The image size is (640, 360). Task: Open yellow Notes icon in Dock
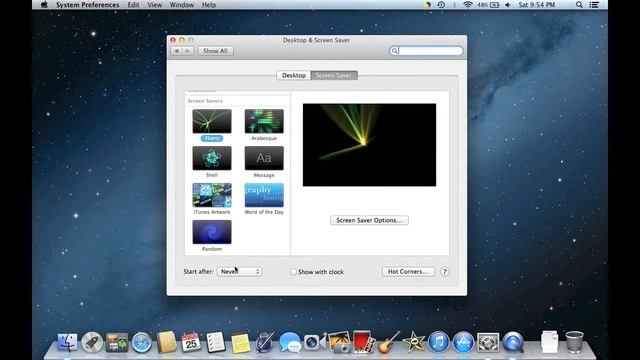click(x=240, y=342)
